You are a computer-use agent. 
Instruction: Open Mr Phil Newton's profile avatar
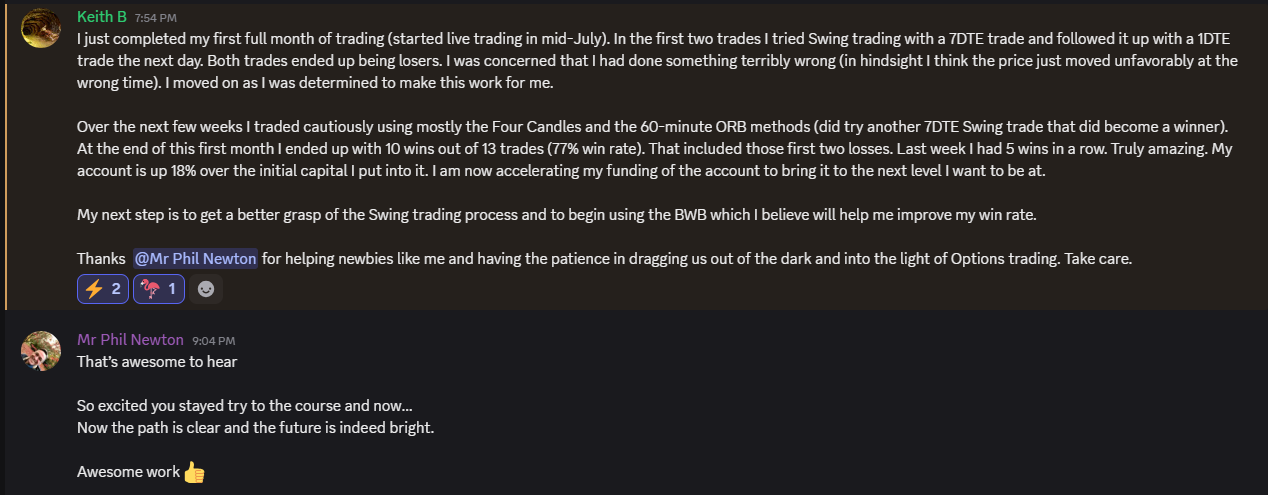tap(41, 350)
